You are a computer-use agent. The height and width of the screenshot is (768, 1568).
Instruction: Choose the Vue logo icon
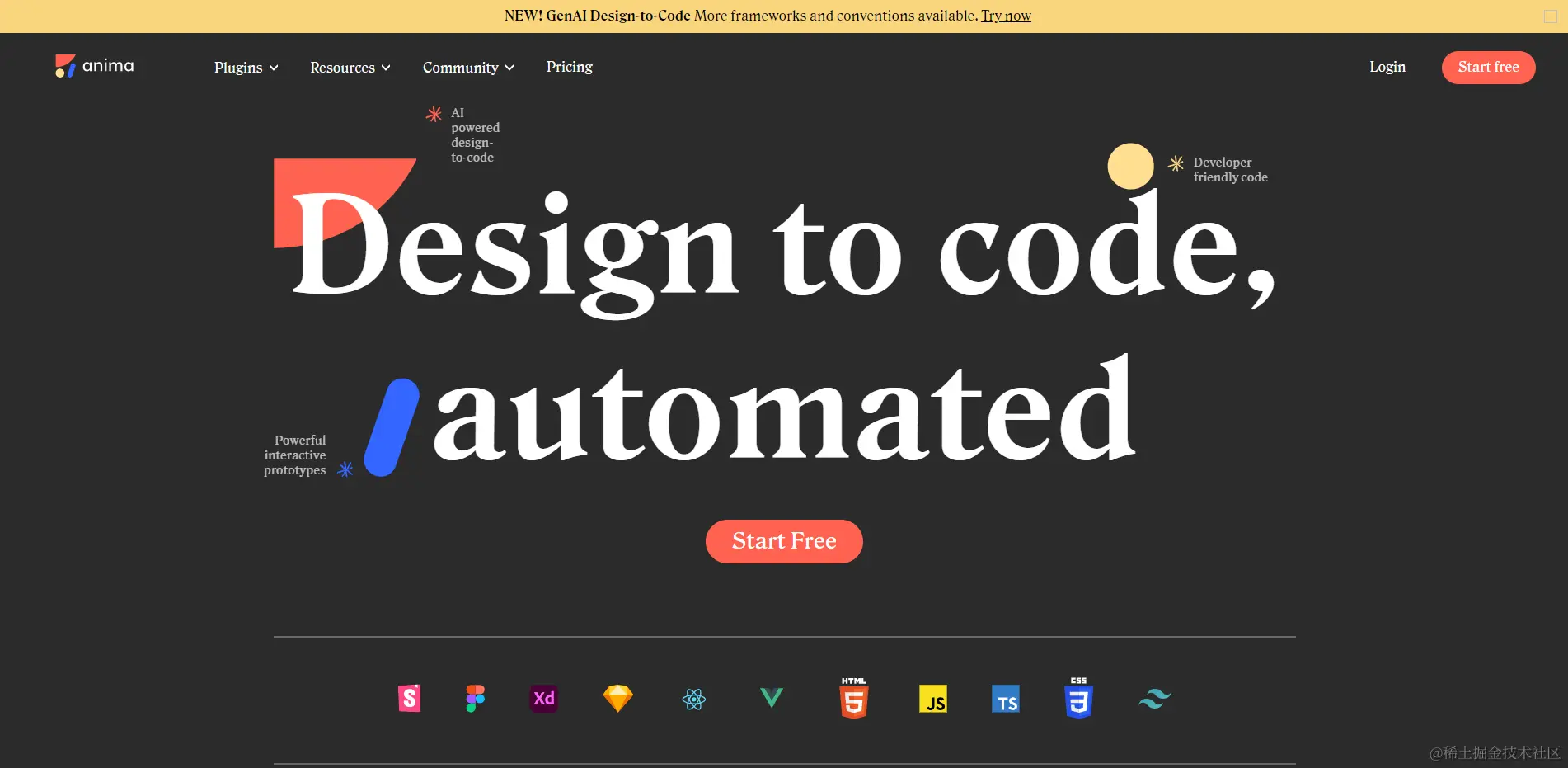(x=772, y=699)
